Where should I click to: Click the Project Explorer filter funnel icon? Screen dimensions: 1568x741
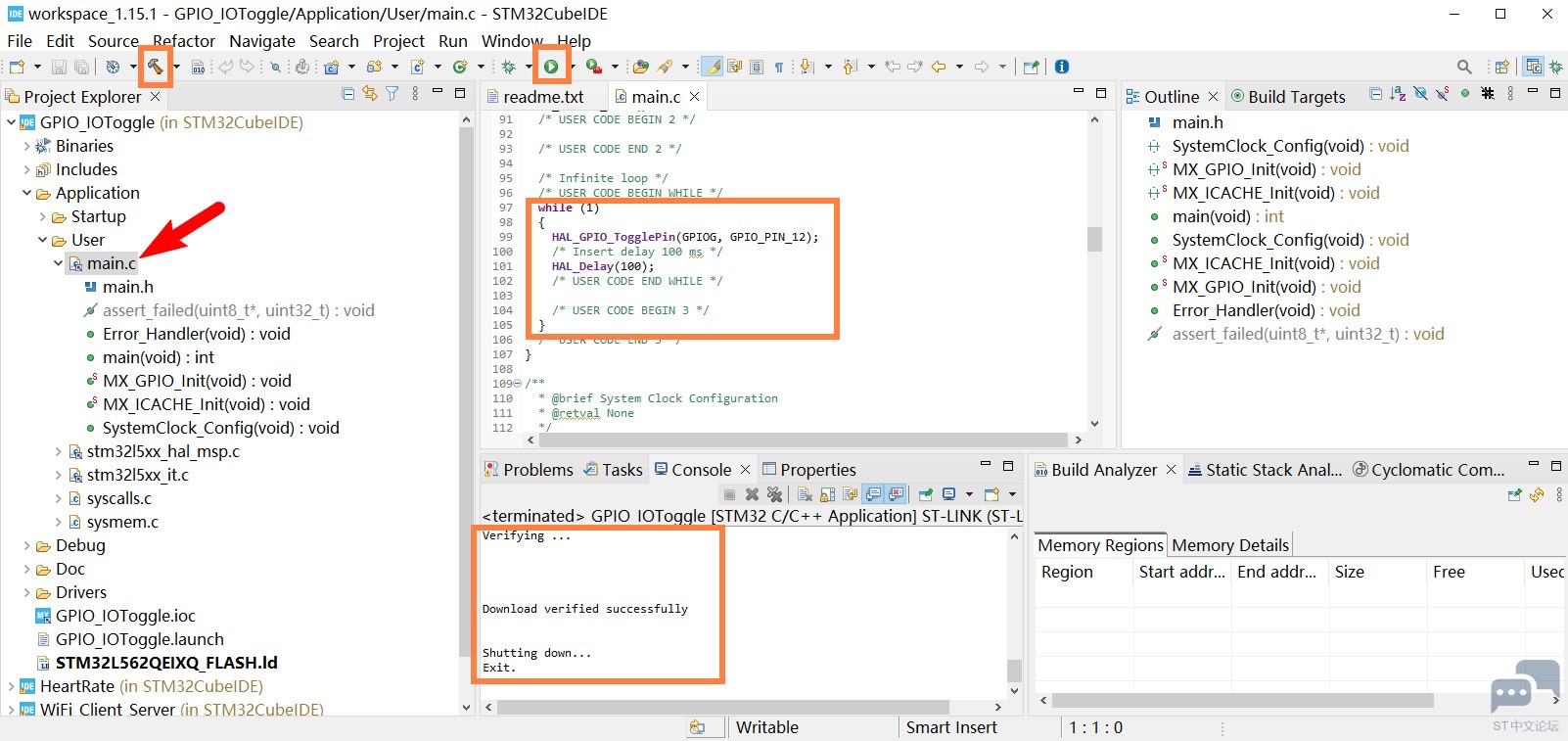click(392, 94)
